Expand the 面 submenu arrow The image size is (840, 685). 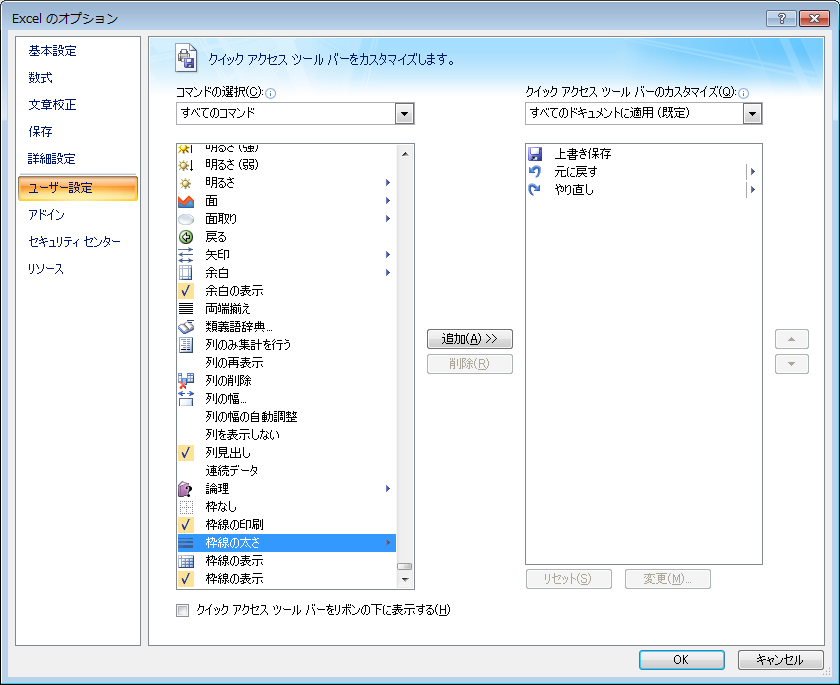[x=388, y=201]
